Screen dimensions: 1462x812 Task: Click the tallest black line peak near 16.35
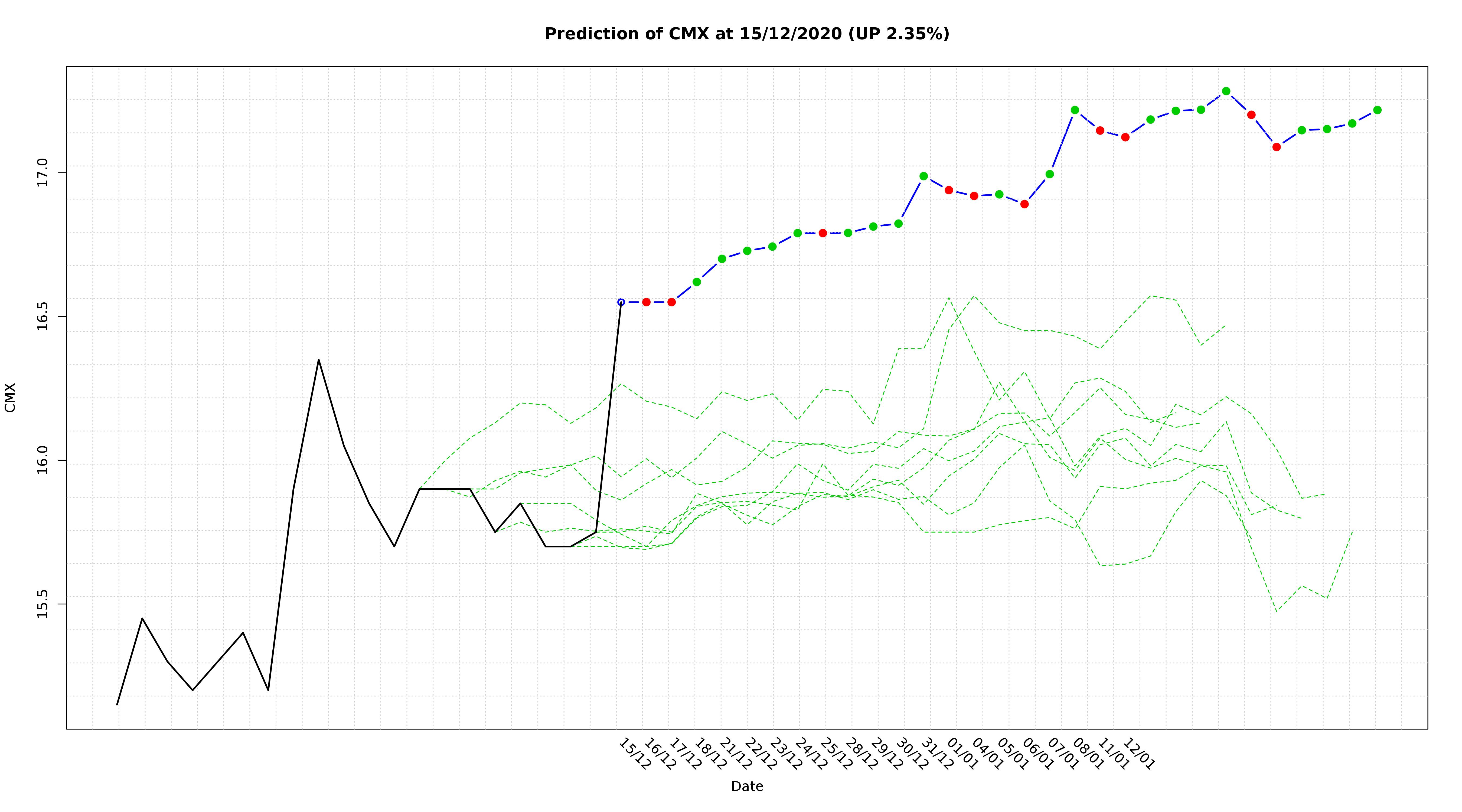tap(318, 360)
